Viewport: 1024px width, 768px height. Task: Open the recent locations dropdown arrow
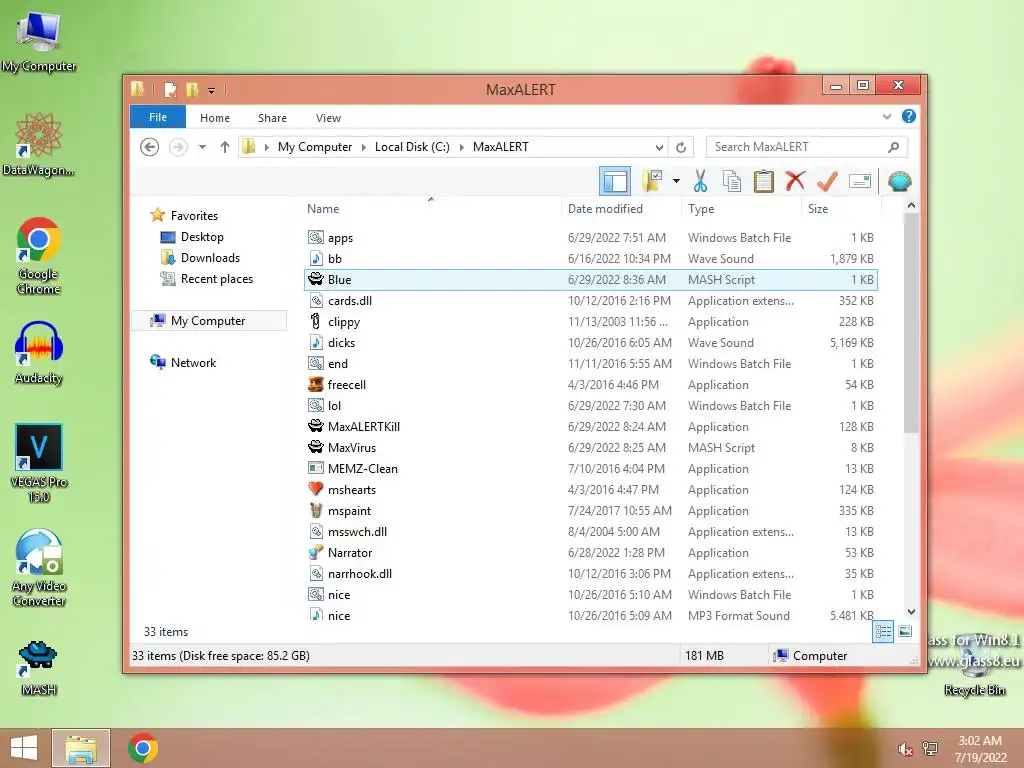pyautogui.click(x=202, y=147)
